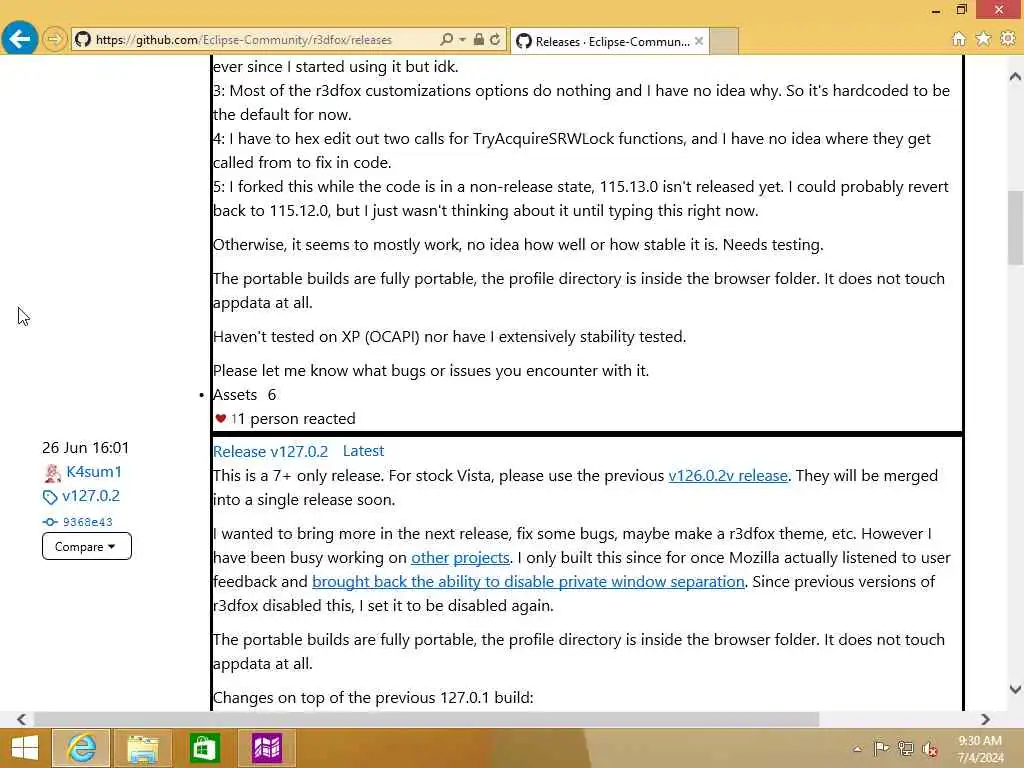This screenshot has width=1024, height=768.
Task: Close the Releases tab
Action: (x=699, y=41)
